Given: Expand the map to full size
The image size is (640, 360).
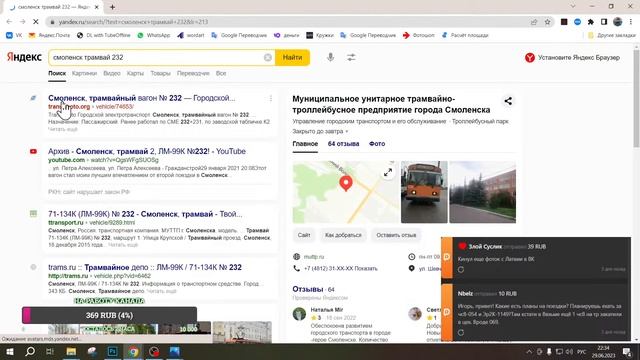Looking at the screenshot, I should point(388,173).
